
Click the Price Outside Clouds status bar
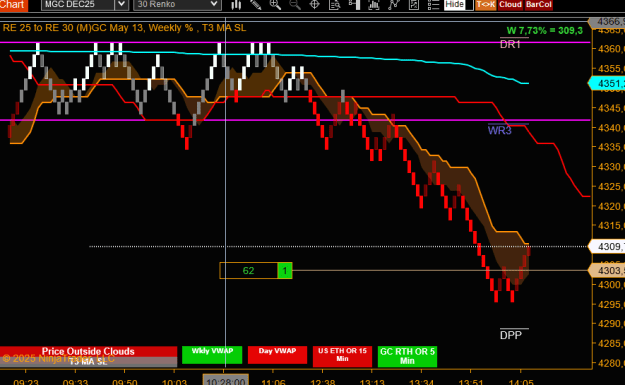tap(88, 352)
